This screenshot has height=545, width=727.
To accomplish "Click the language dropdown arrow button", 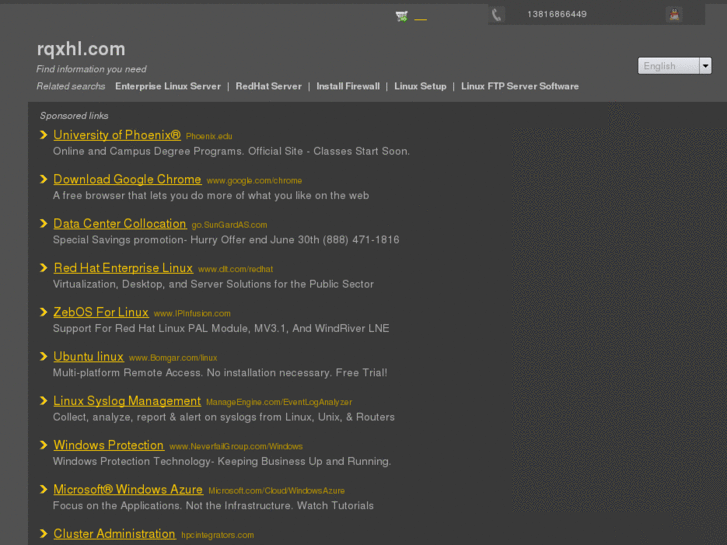I will 705,66.
